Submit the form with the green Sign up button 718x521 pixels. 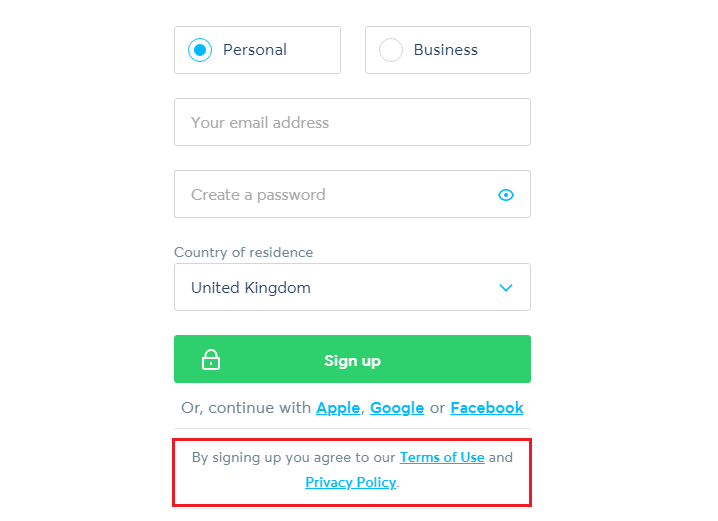pyautogui.click(x=352, y=359)
